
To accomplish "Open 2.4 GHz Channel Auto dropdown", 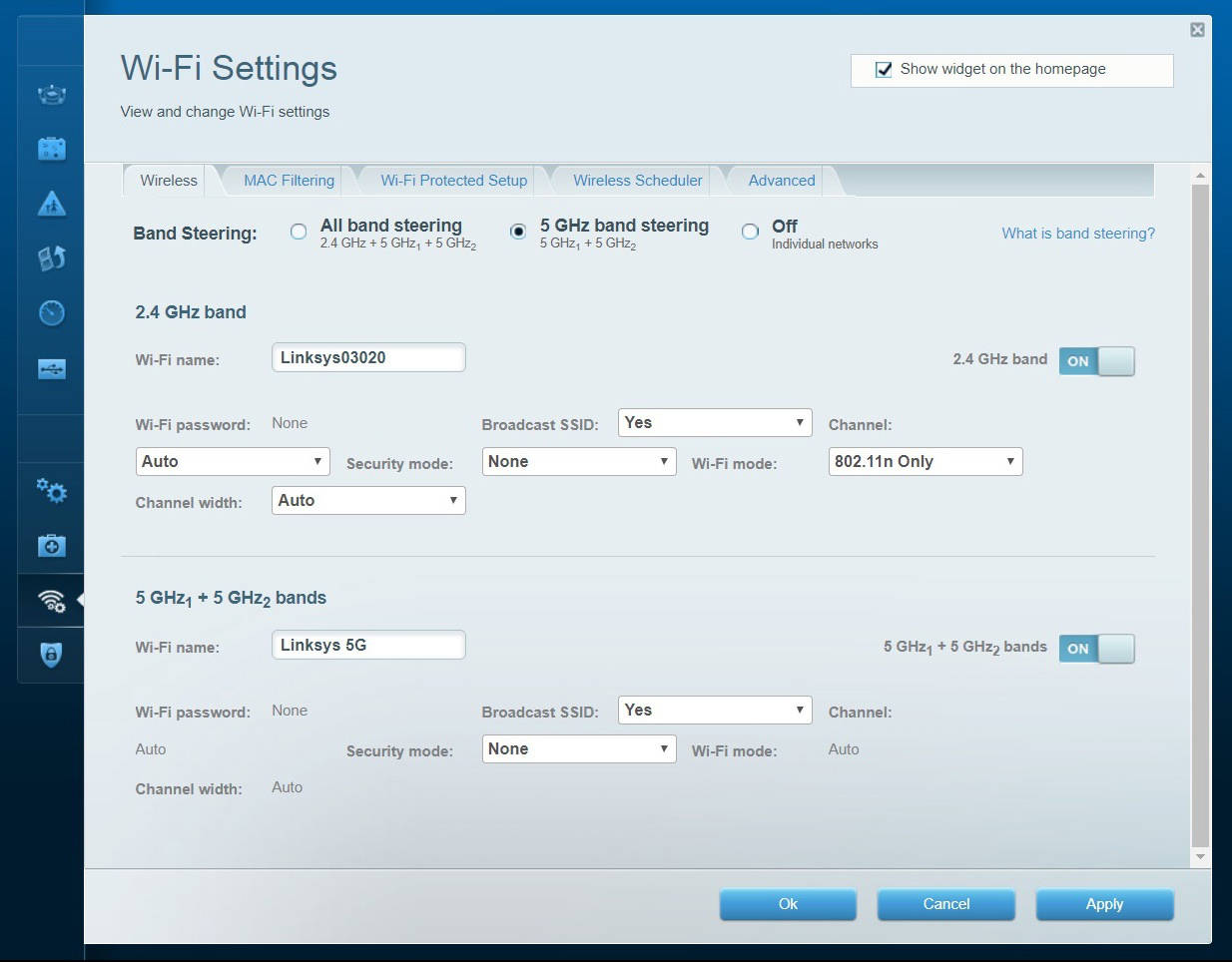I will [x=233, y=461].
